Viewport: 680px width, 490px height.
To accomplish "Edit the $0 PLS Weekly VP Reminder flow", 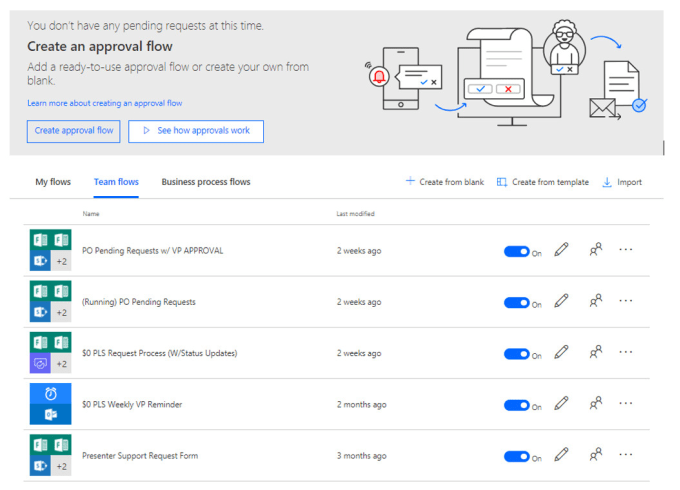I will click(x=561, y=403).
